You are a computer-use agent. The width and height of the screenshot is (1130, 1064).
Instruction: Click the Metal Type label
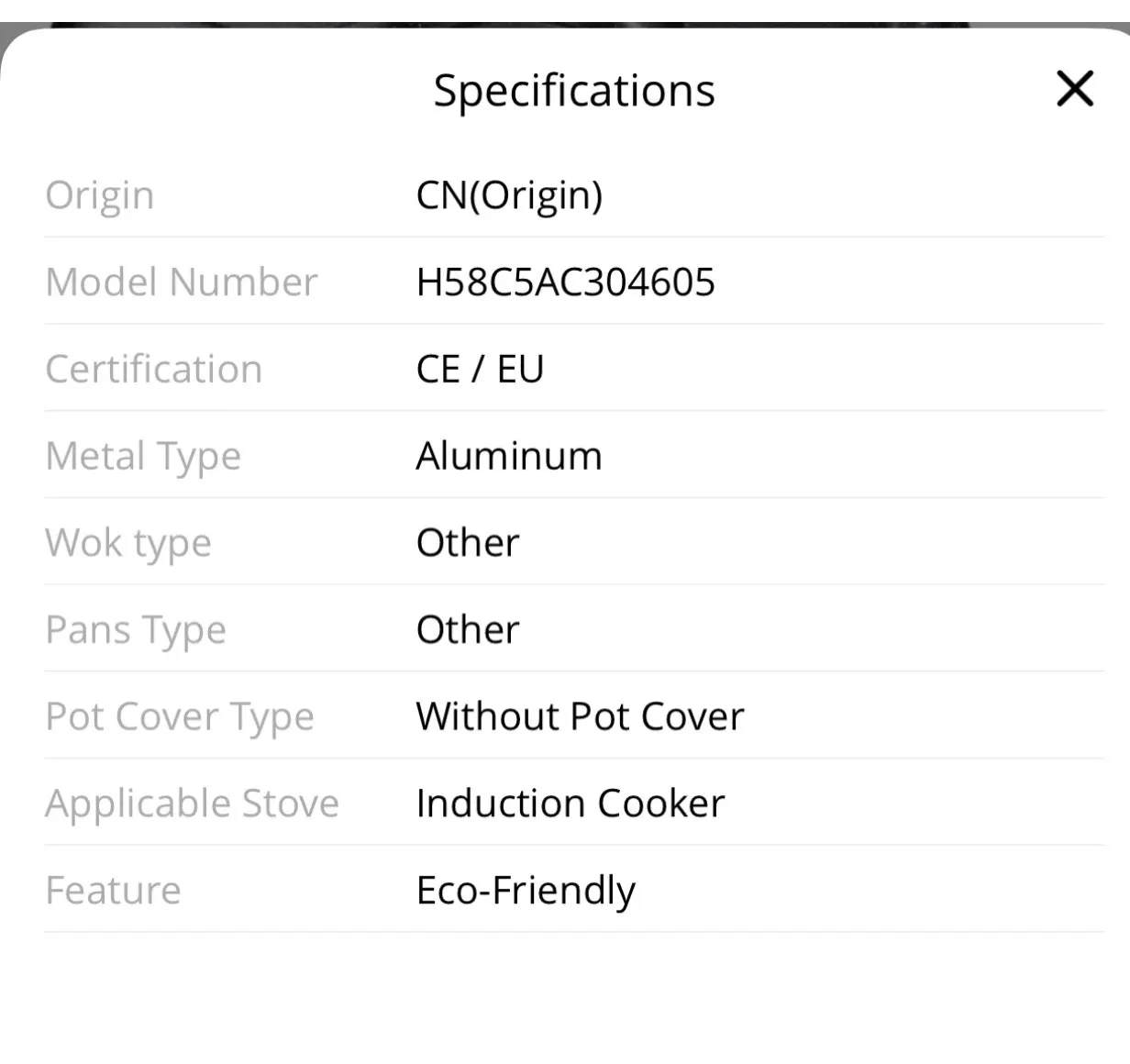pos(143,456)
